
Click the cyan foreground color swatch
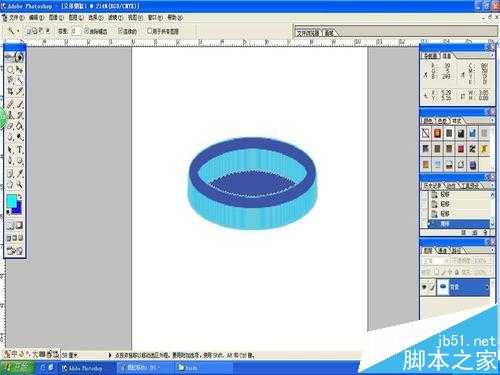[12, 200]
